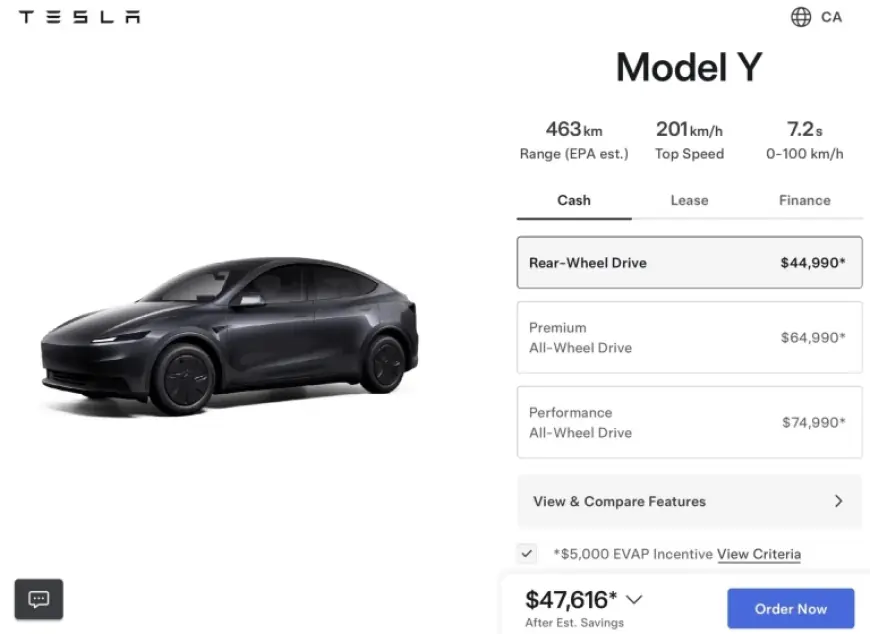
Task: Click the Model Y heading
Action: (688, 67)
